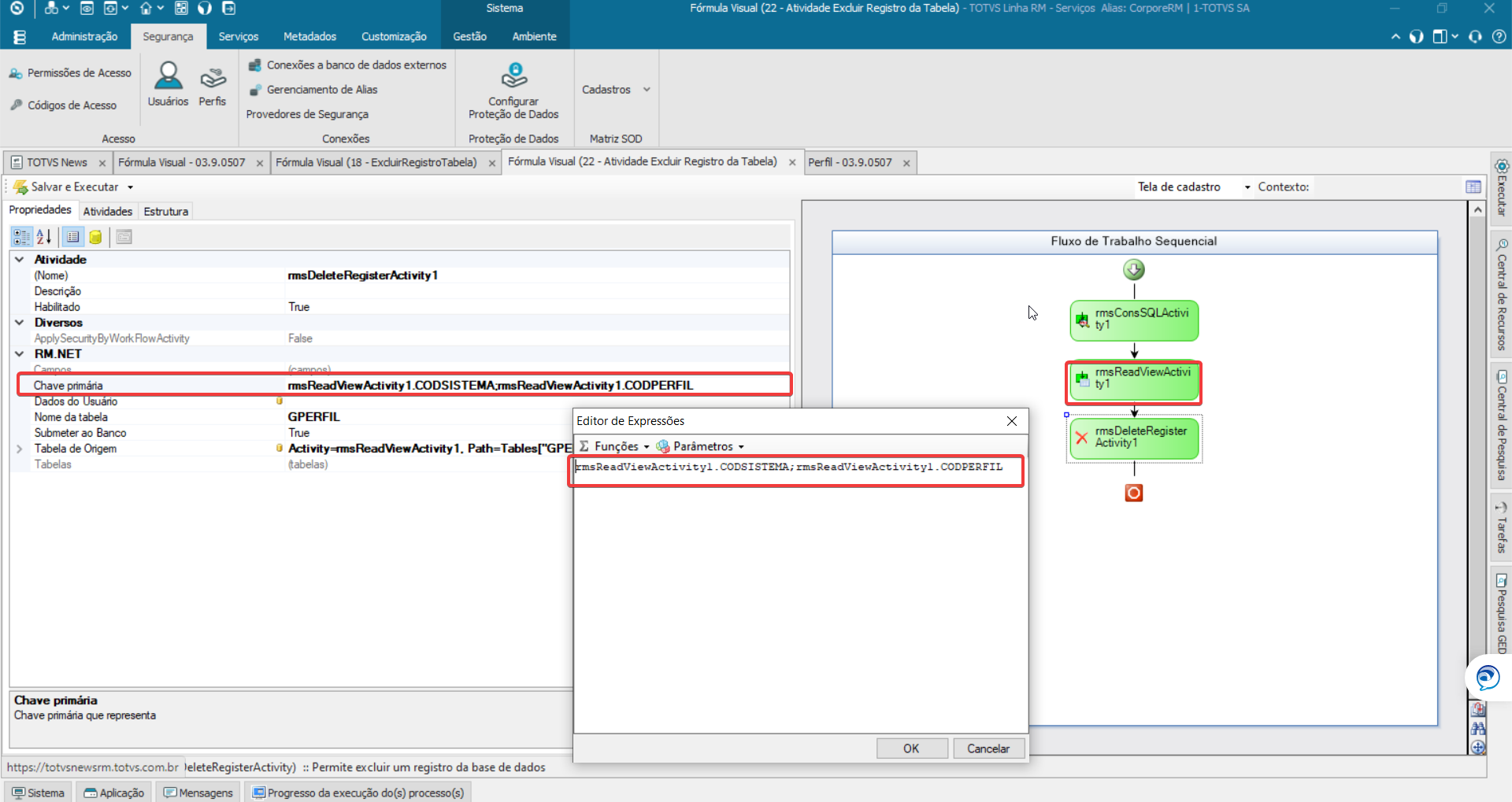This screenshot has height=802, width=1512.
Task: Click Salvar e Executar
Action: 67,187
